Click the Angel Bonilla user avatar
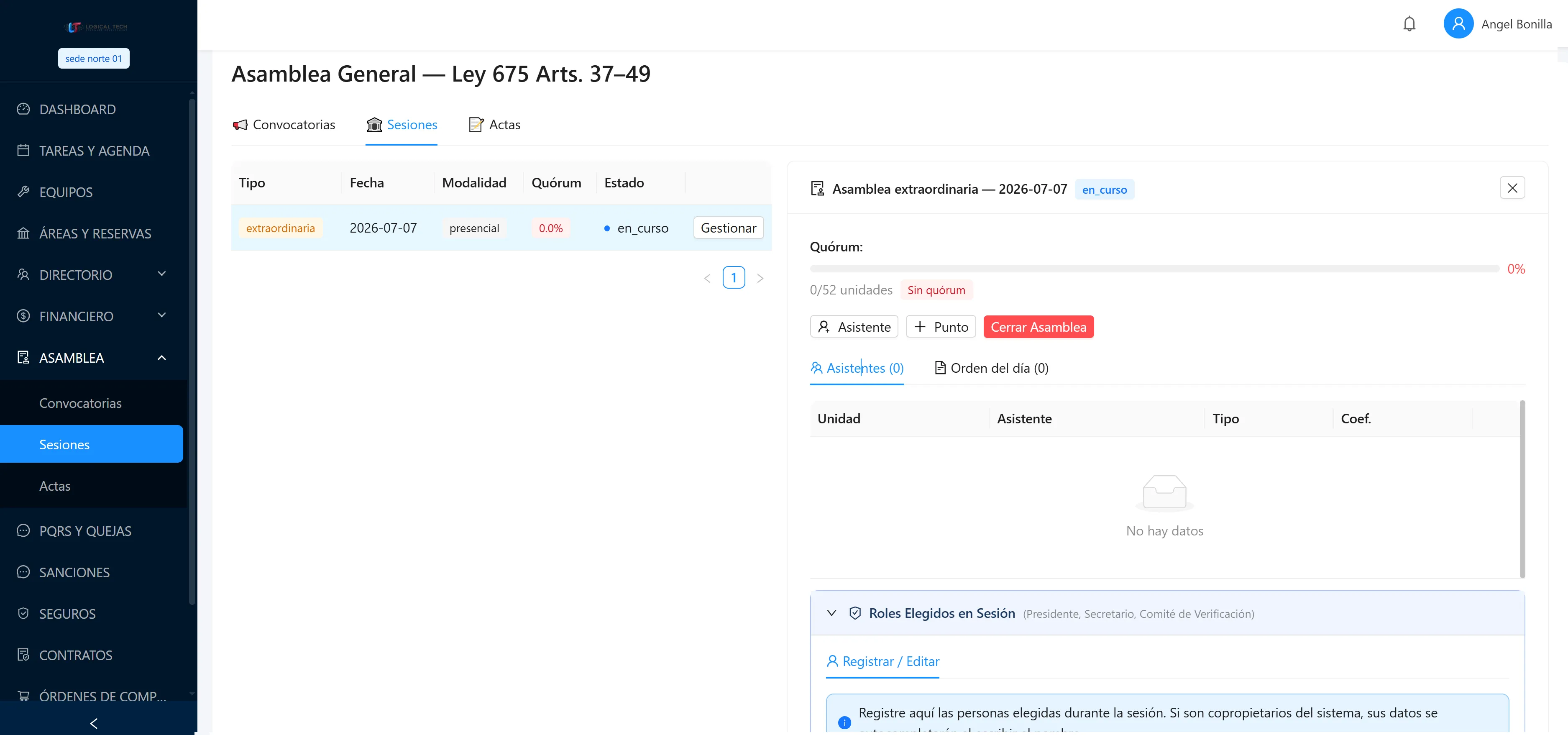The image size is (1568, 735). pyautogui.click(x=1458, y=24)
